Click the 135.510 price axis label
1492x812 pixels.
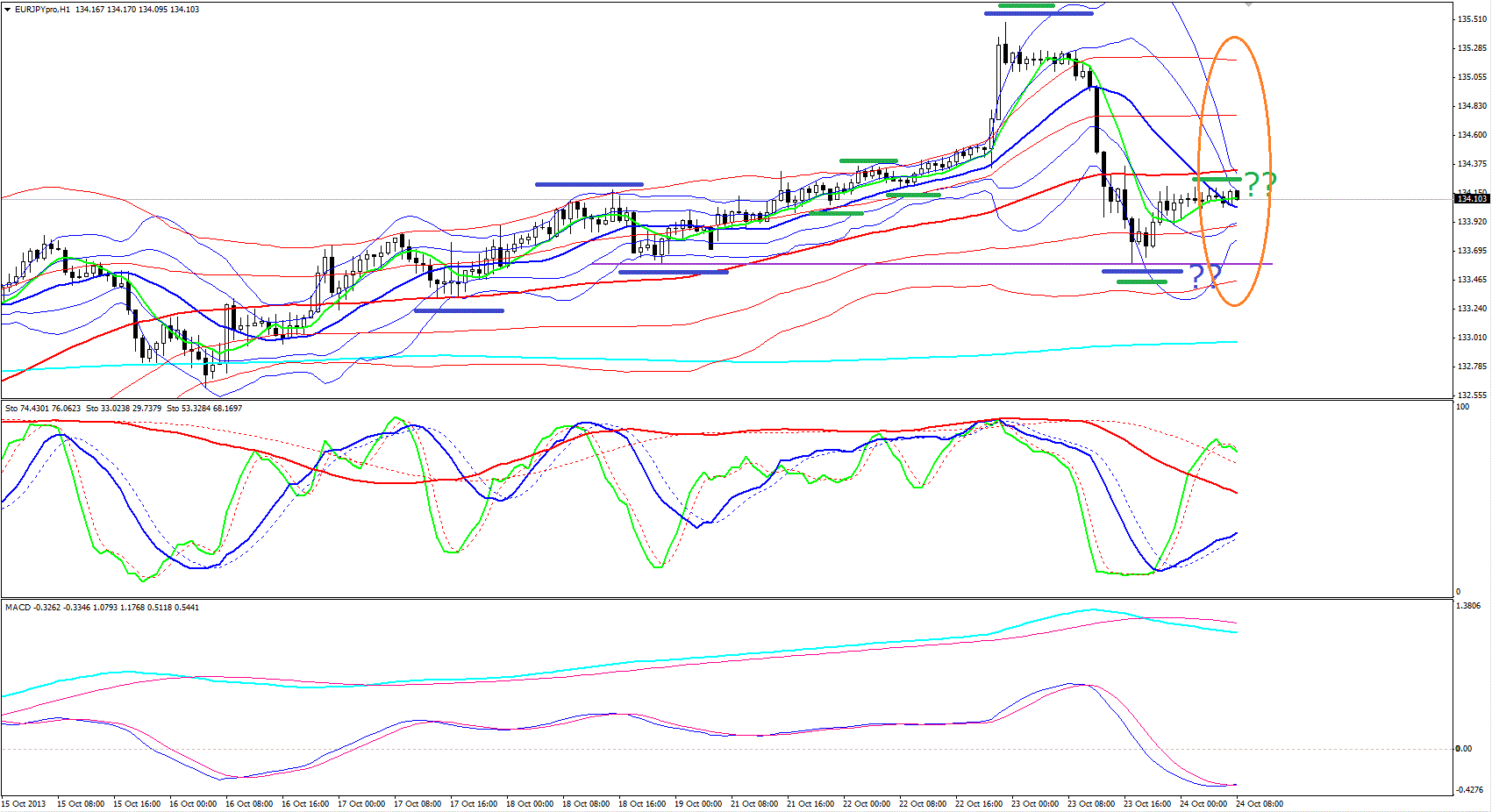click(1472, 18)
